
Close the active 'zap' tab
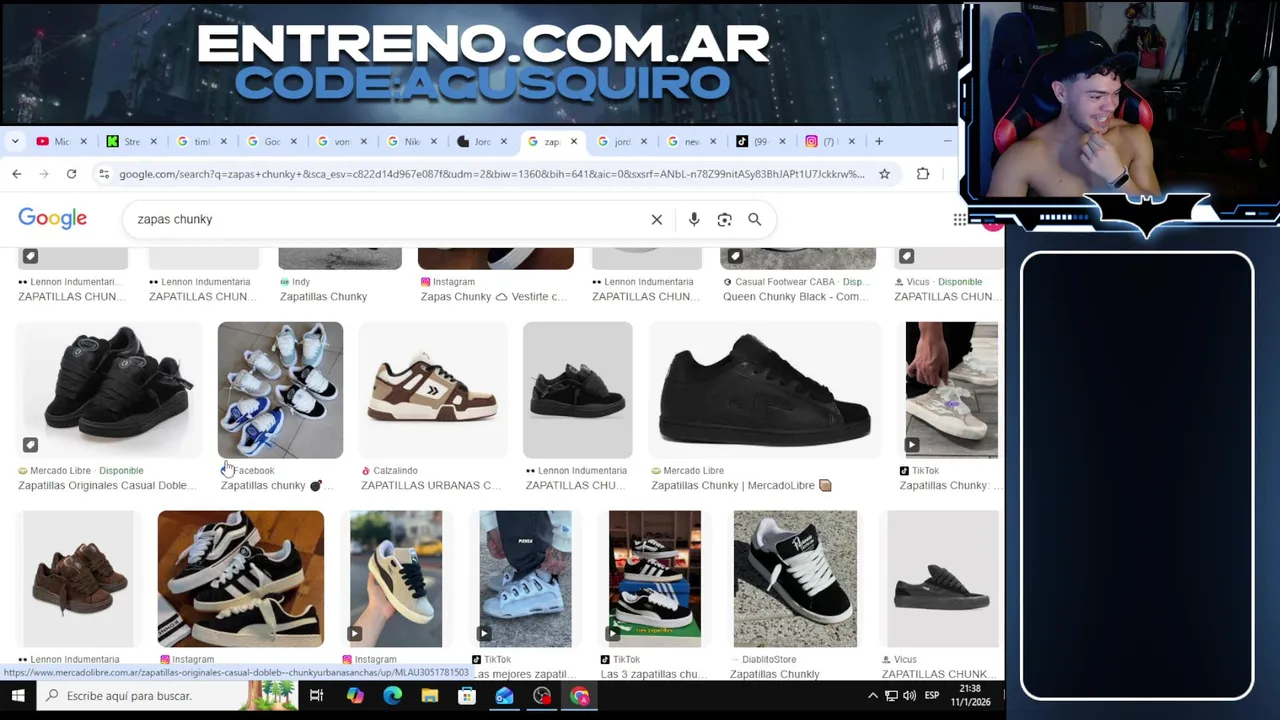573,141
